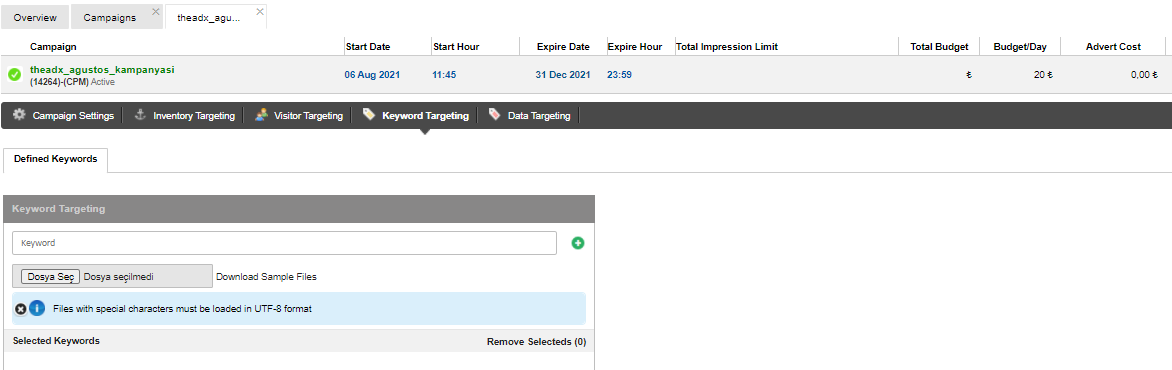Click the Visitor Targeting person icon

(261, 115)
